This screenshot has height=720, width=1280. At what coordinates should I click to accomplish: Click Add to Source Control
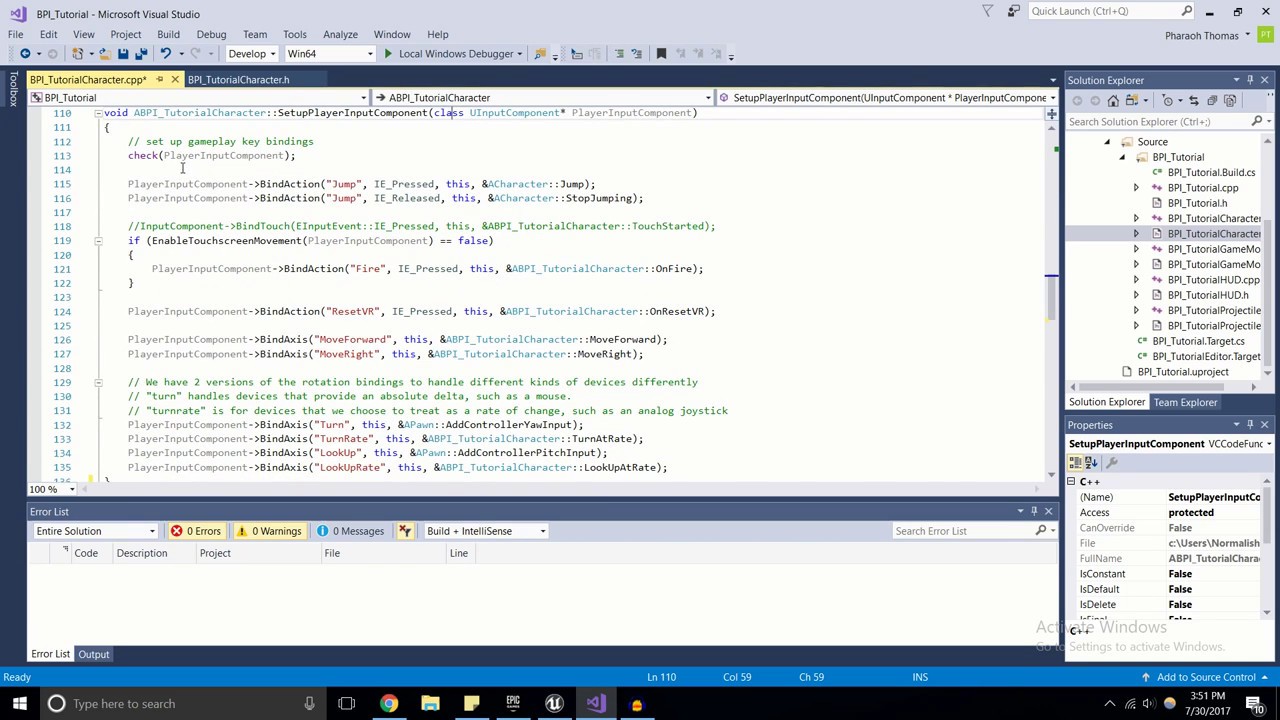click(x=1206, y=677)
